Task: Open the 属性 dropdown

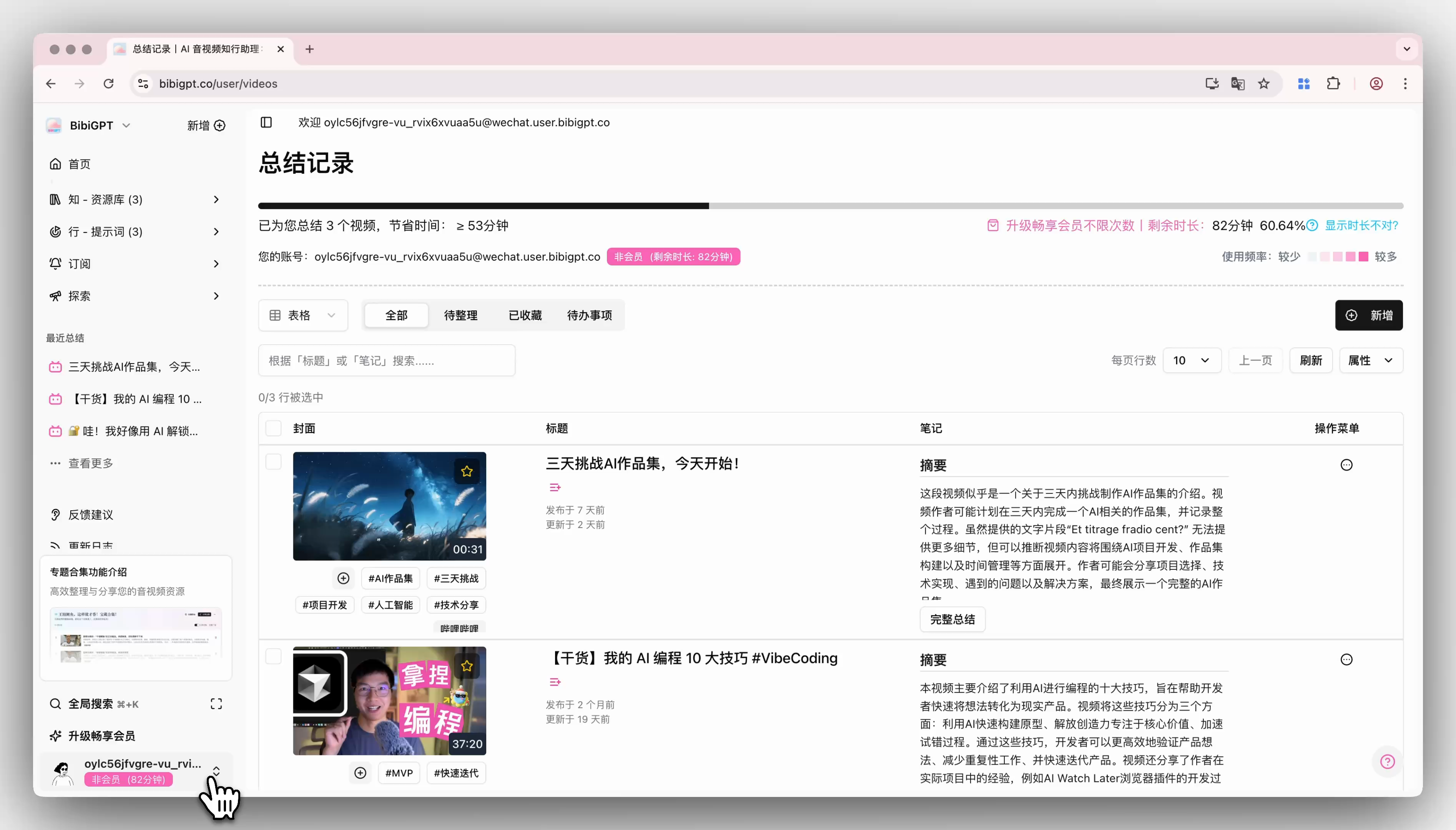Action: [x=1371, y=360]
